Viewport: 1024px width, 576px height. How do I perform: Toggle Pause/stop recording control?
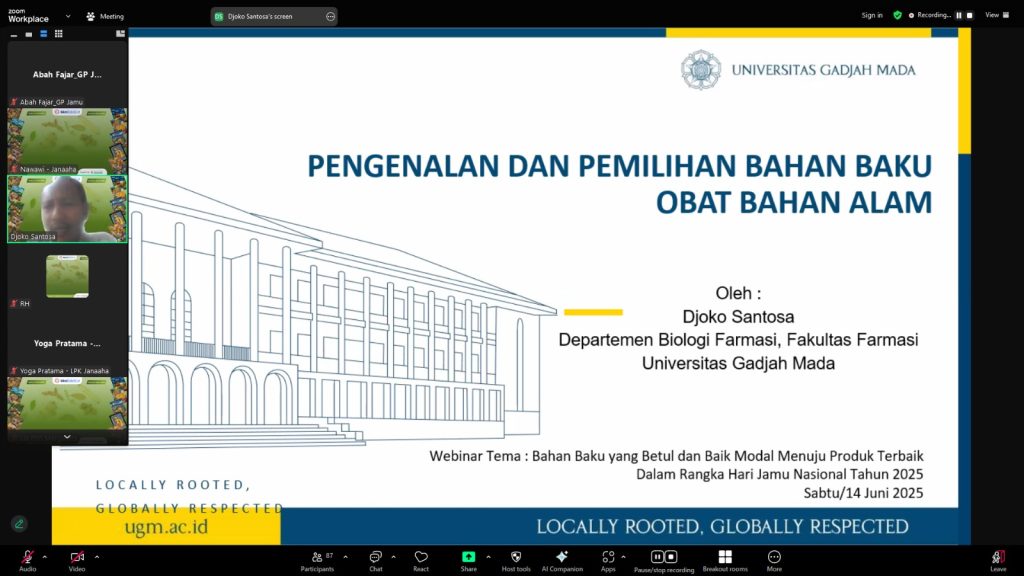click(664, 558)
